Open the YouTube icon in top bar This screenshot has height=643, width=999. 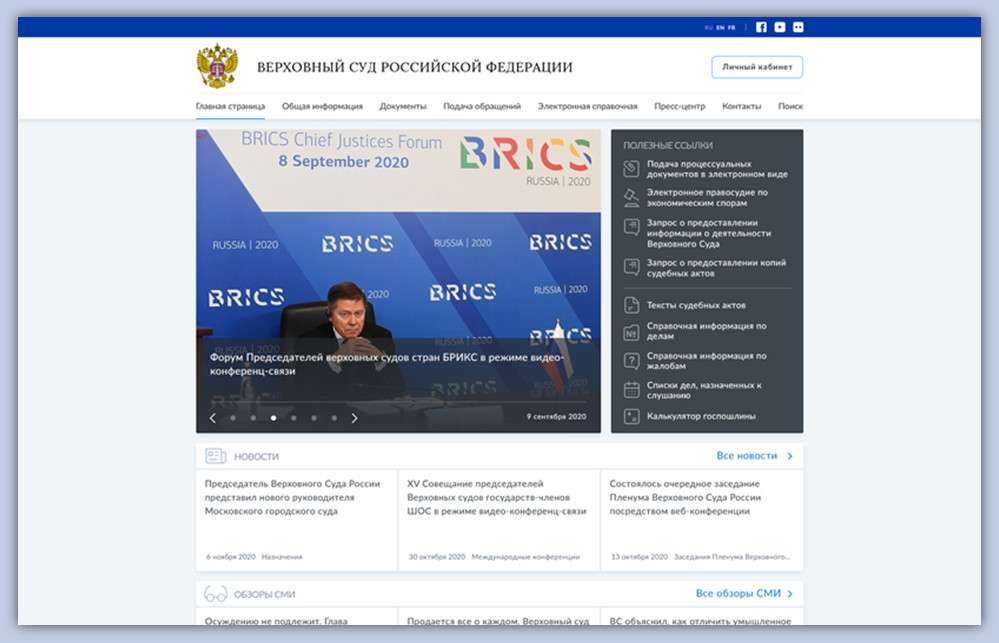pos(780,27)
